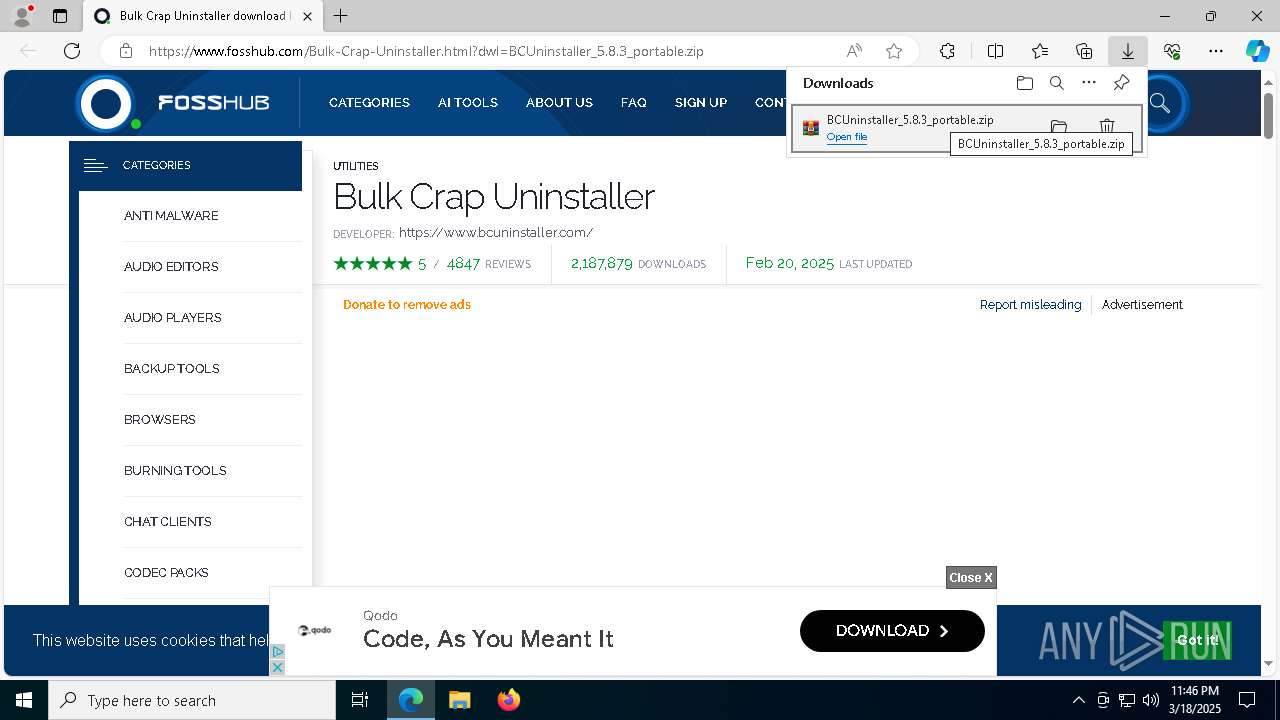View site information lock icon
This screenshot has width=1280, height=720.
(125, 51)
